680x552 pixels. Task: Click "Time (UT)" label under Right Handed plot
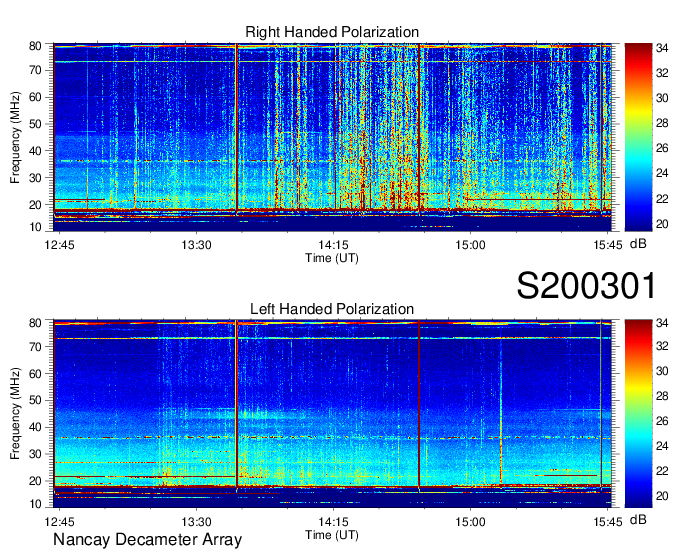coord(332,258)
